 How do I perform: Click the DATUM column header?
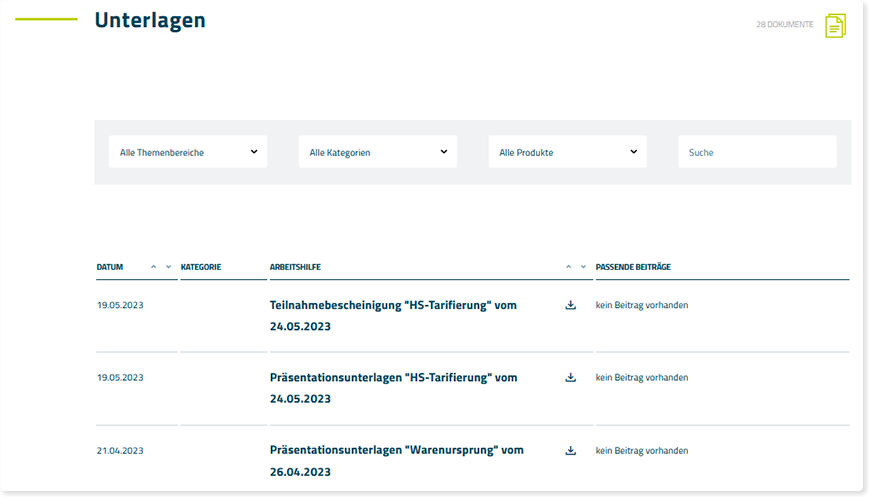pos(110,267)
